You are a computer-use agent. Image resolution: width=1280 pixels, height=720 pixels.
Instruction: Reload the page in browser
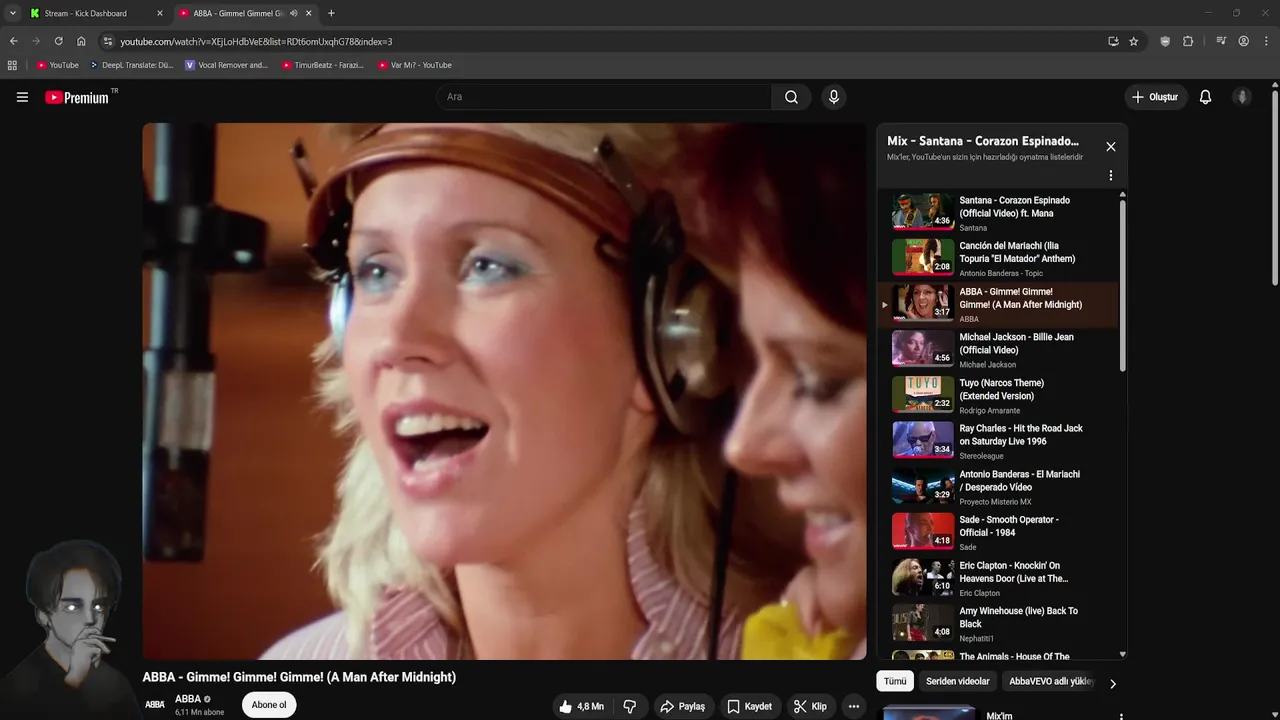58,41
